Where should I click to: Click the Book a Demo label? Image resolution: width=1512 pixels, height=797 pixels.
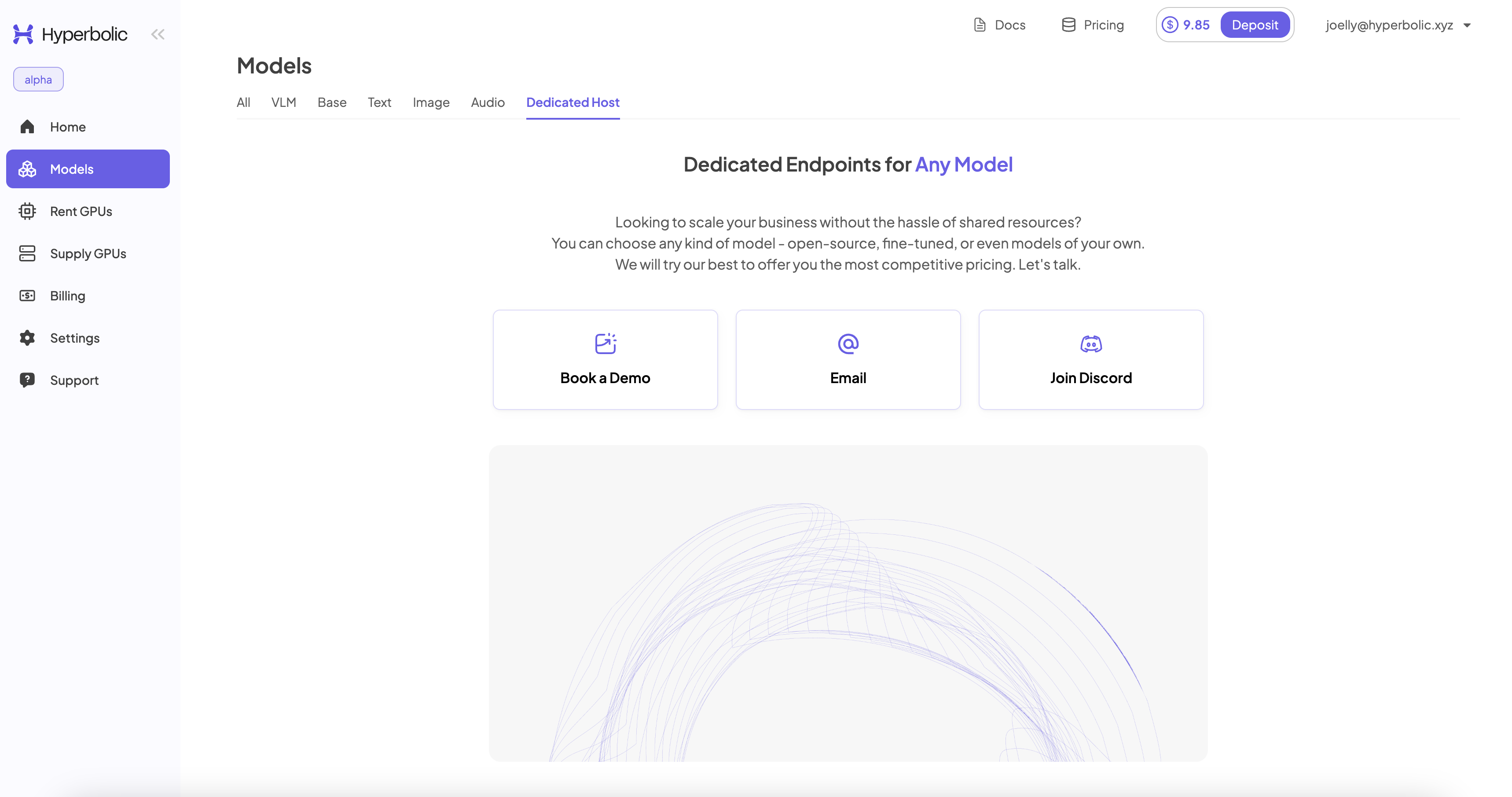click(605, 378)
